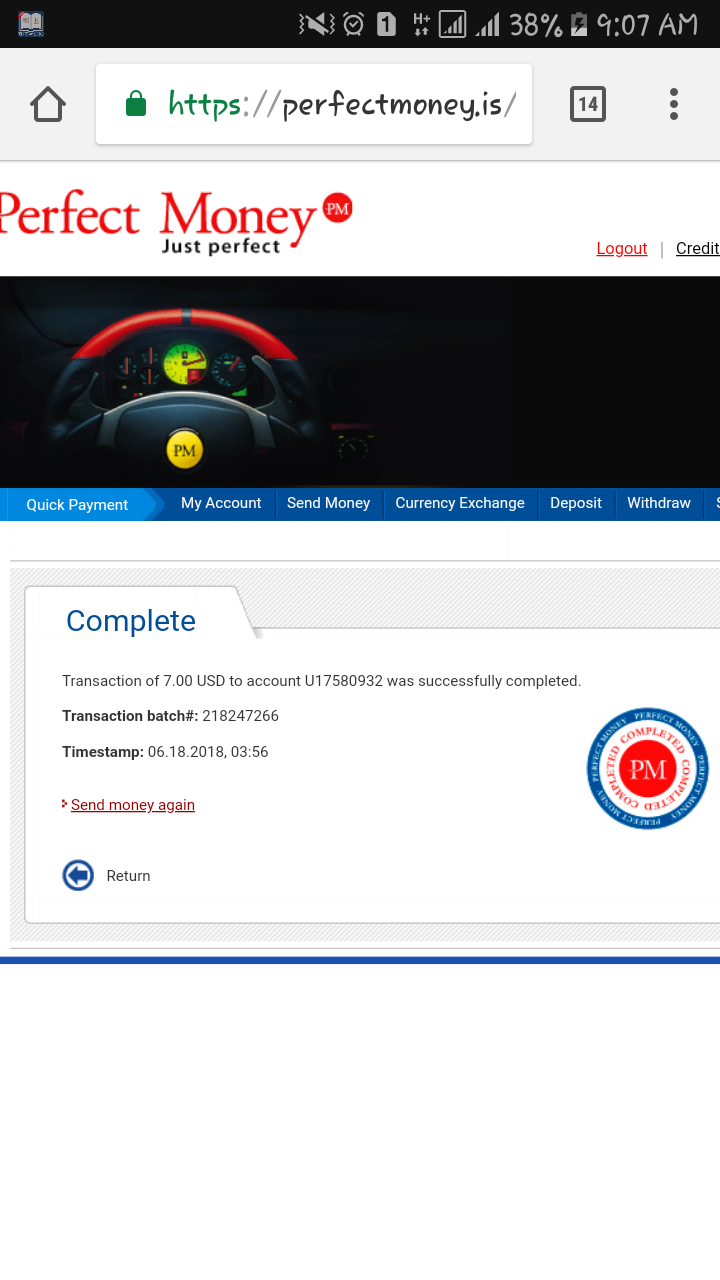Click the blue Return arrow icon
This screenshot has width=720, height=1280.
tap(78, 876)
